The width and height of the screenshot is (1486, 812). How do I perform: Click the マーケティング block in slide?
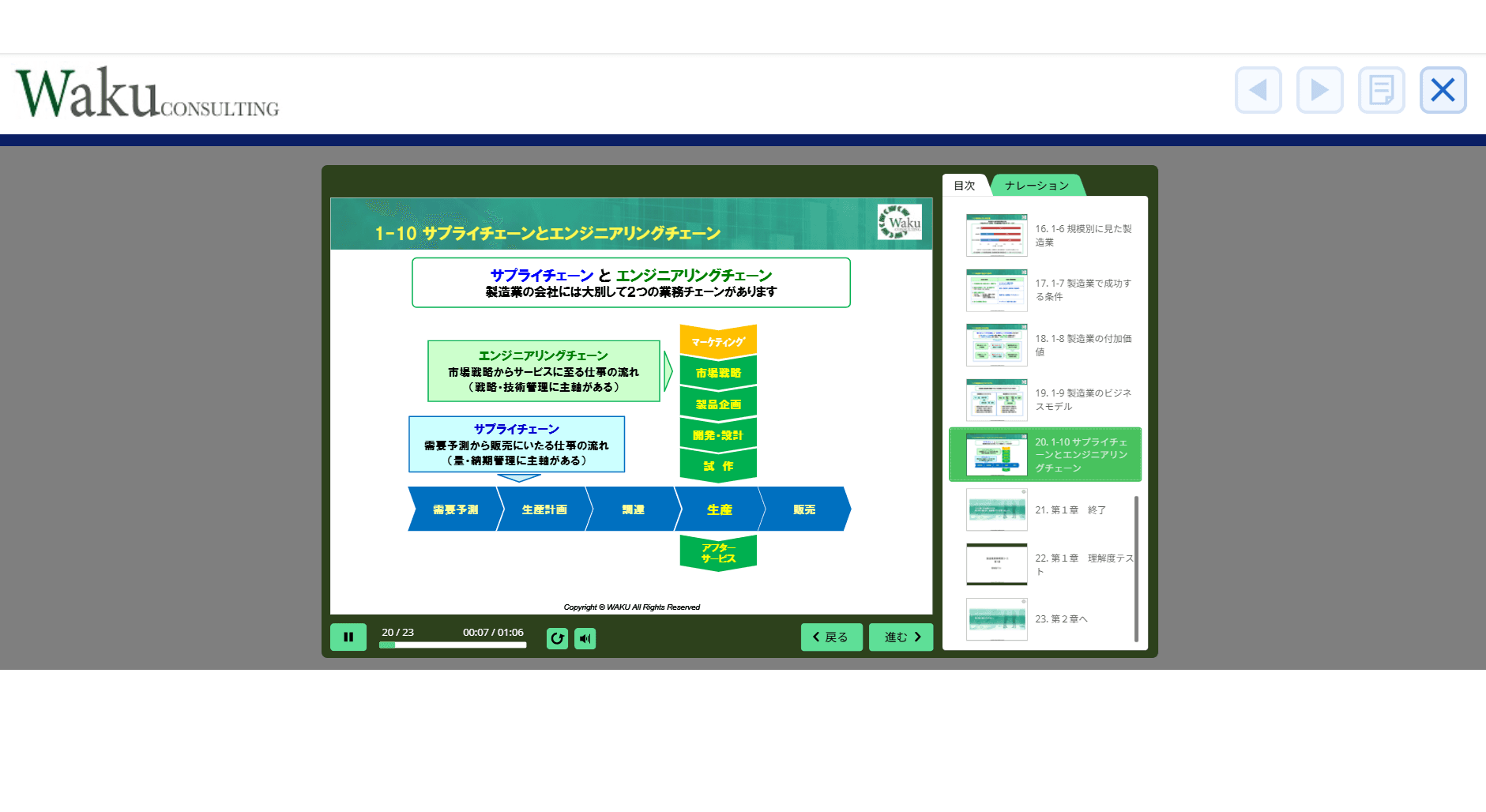click(x=718, y=341)
